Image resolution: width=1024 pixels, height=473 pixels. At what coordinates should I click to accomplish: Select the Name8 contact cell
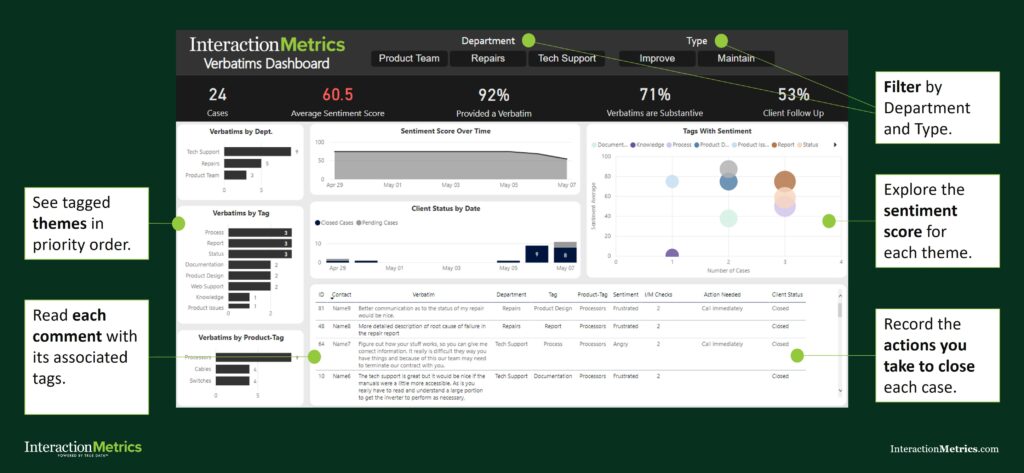tap(342, 325)
